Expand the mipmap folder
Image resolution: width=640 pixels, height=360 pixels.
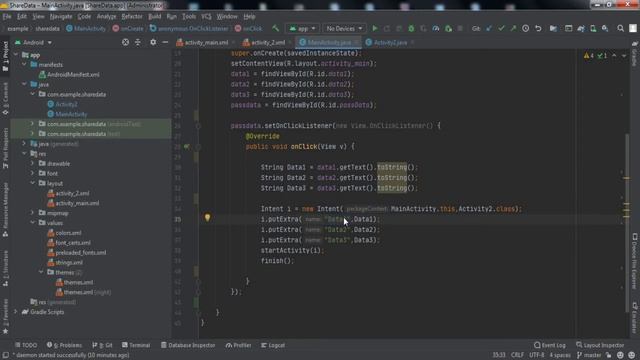pos(33,213)
